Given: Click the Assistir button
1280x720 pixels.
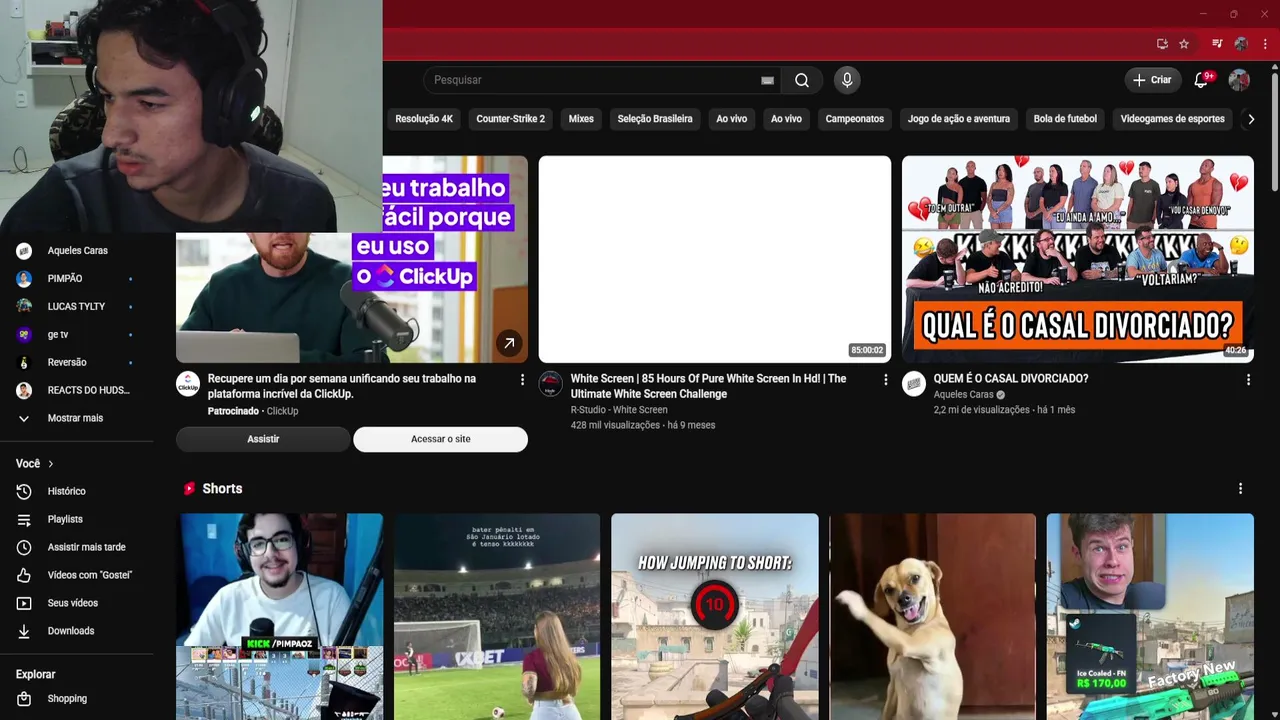Looking at the screenshot, I should pyautogui.click(x=263, y=439).
